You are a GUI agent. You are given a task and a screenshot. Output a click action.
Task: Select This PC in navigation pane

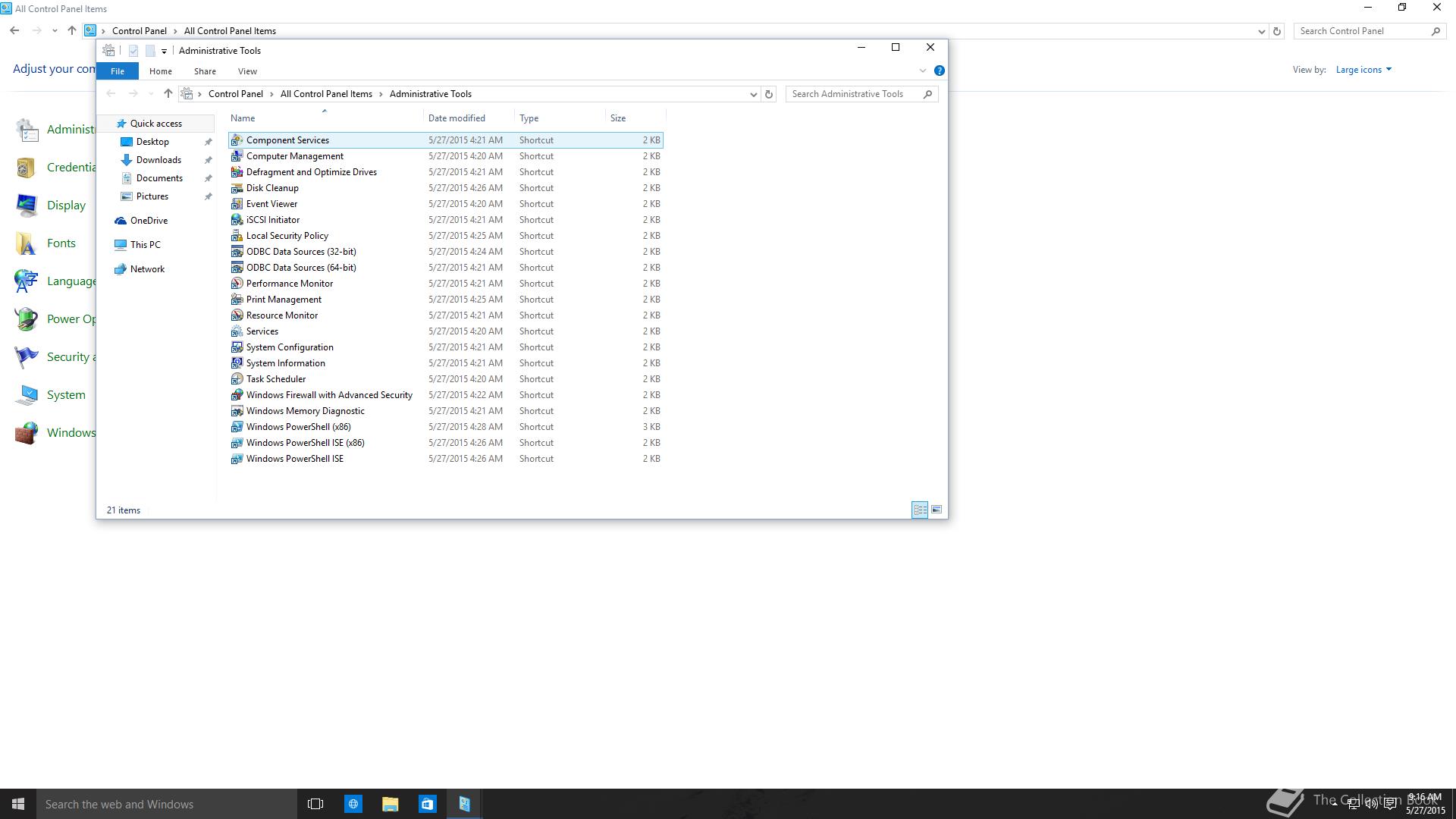click(145, 245)
